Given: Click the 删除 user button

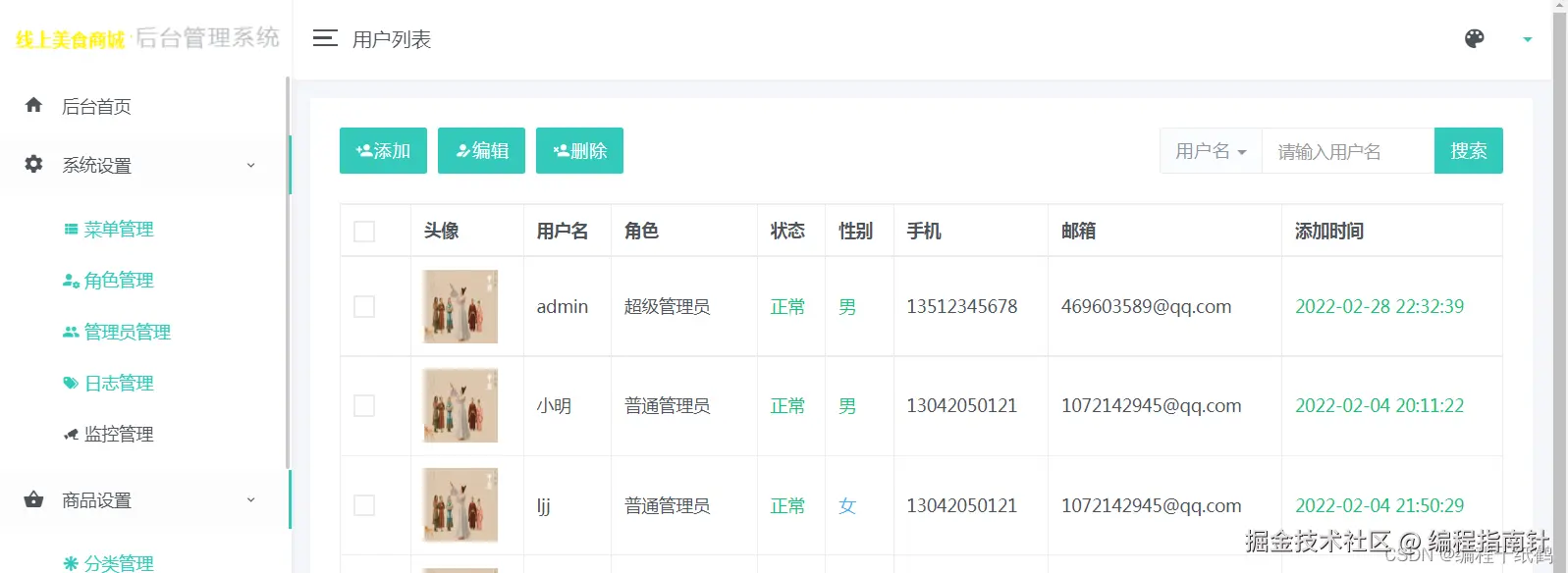Looking at the screenshot, I should click(579, 150).
